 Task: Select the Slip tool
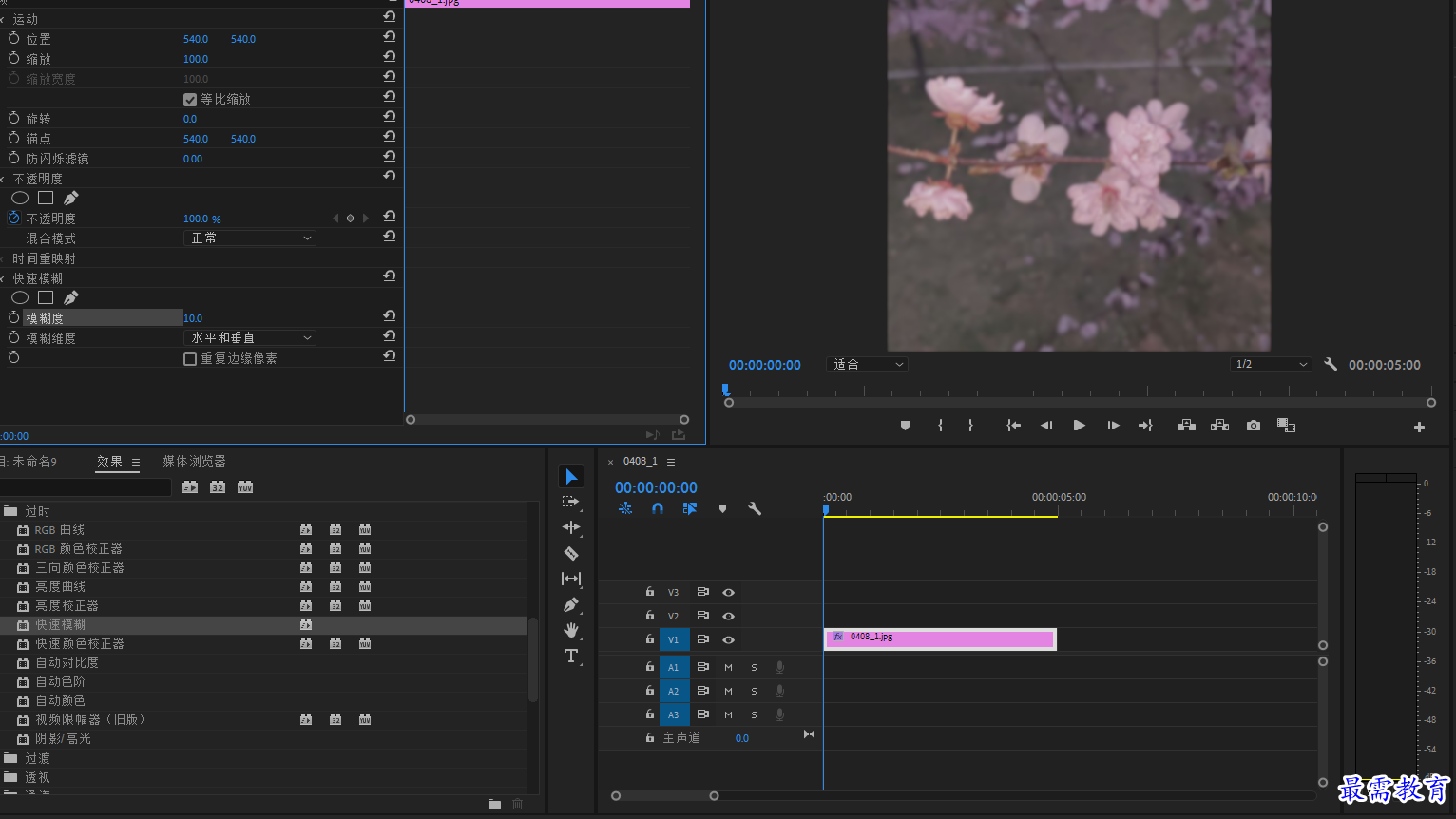pyautogui.click(x=571, y=579)
